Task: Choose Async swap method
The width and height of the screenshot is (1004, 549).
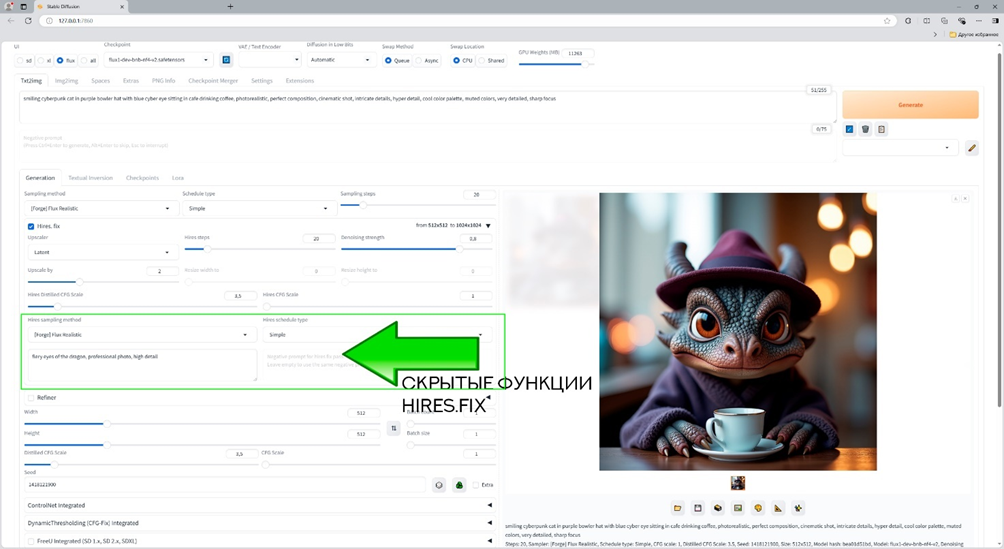Action: coord(427,60)
